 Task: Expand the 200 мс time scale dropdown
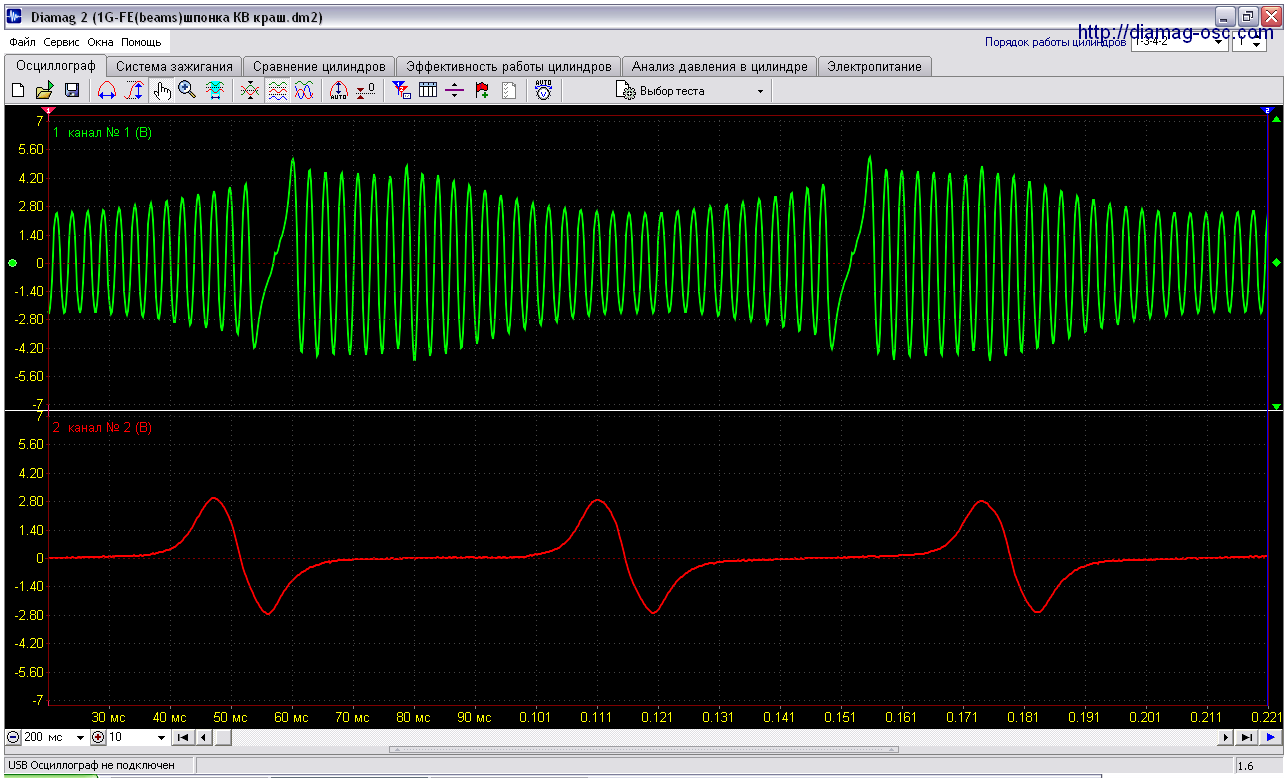81,738
